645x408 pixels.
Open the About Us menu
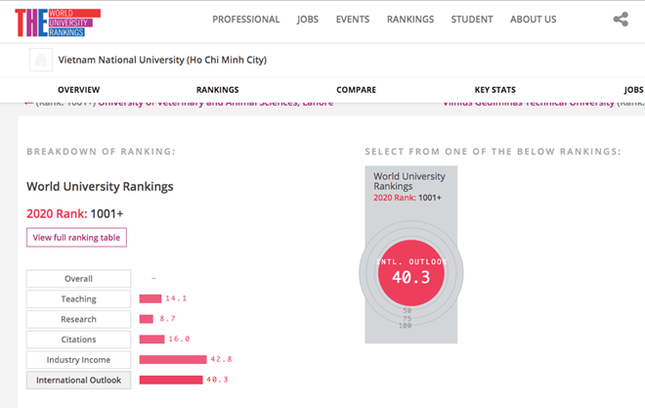(533, 19)
